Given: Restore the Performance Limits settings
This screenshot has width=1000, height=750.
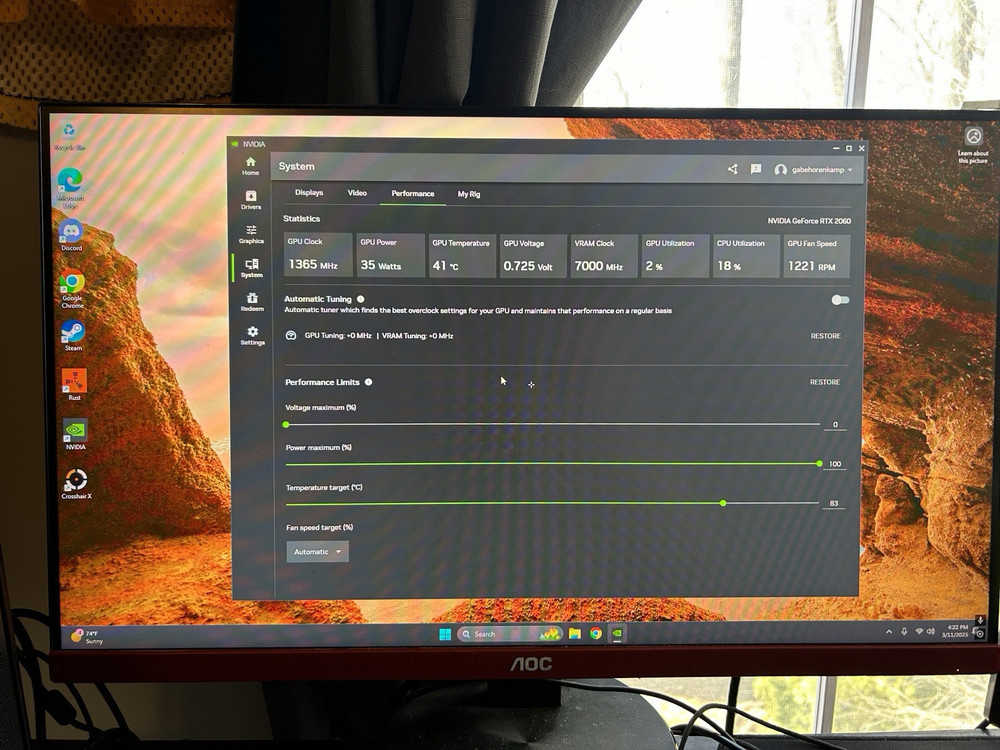Looking at the screenshot, I should pos(825,382).
